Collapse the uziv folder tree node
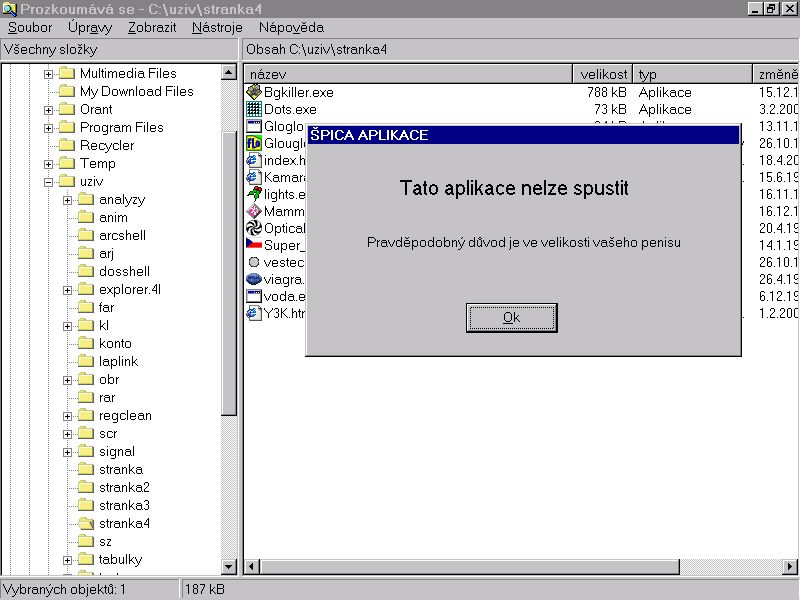The height and width of the screenshot is (600, 800). coord(48,181)
